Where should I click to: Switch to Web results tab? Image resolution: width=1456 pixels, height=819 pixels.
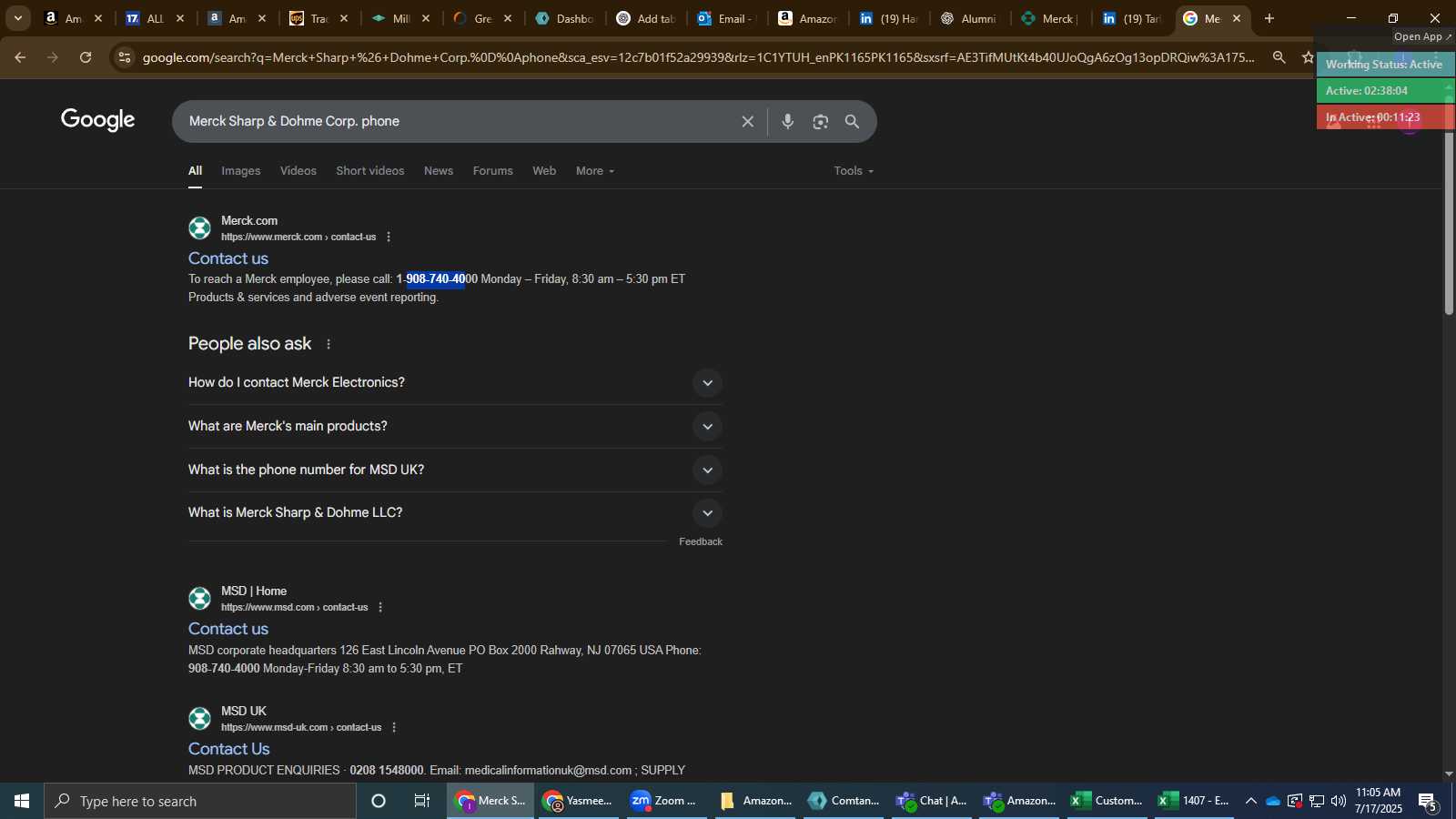(544, 171)
